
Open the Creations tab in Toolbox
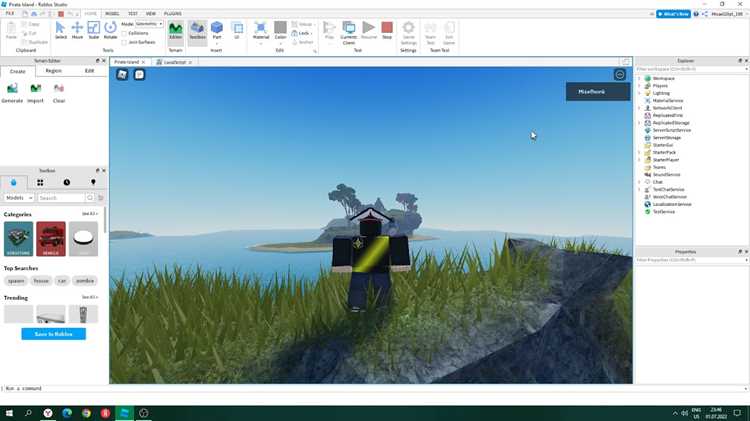93,182
